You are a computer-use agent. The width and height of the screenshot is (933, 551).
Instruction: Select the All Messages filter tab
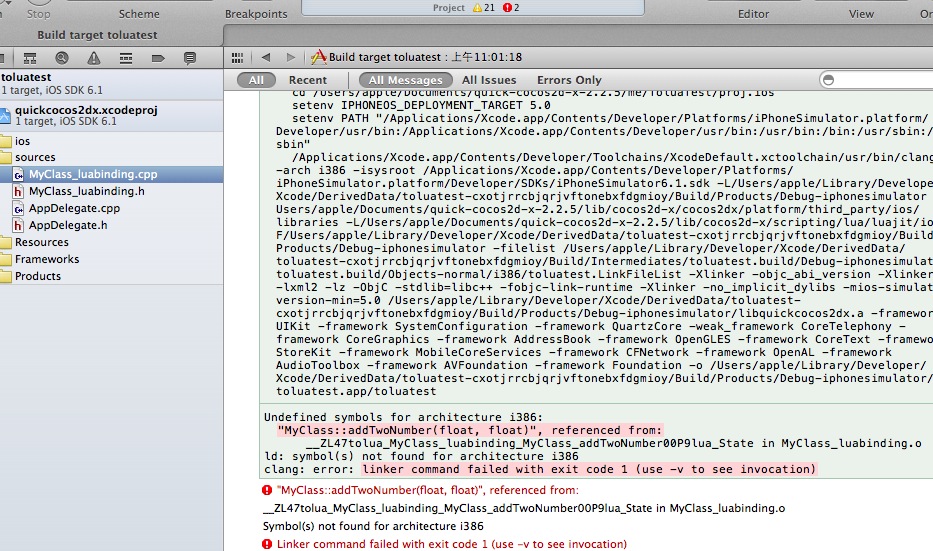click(405, 80)
